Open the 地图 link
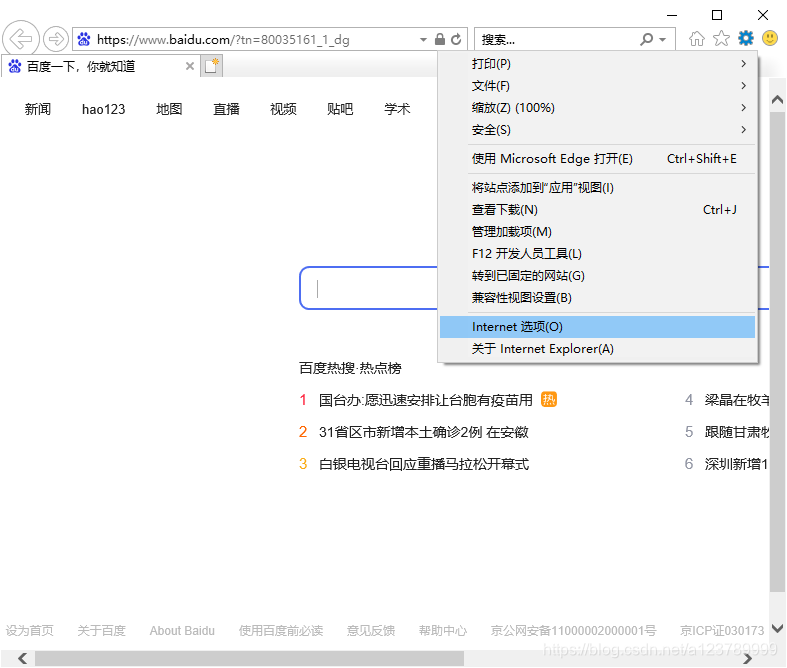787x668 pixels. [169, 109]
